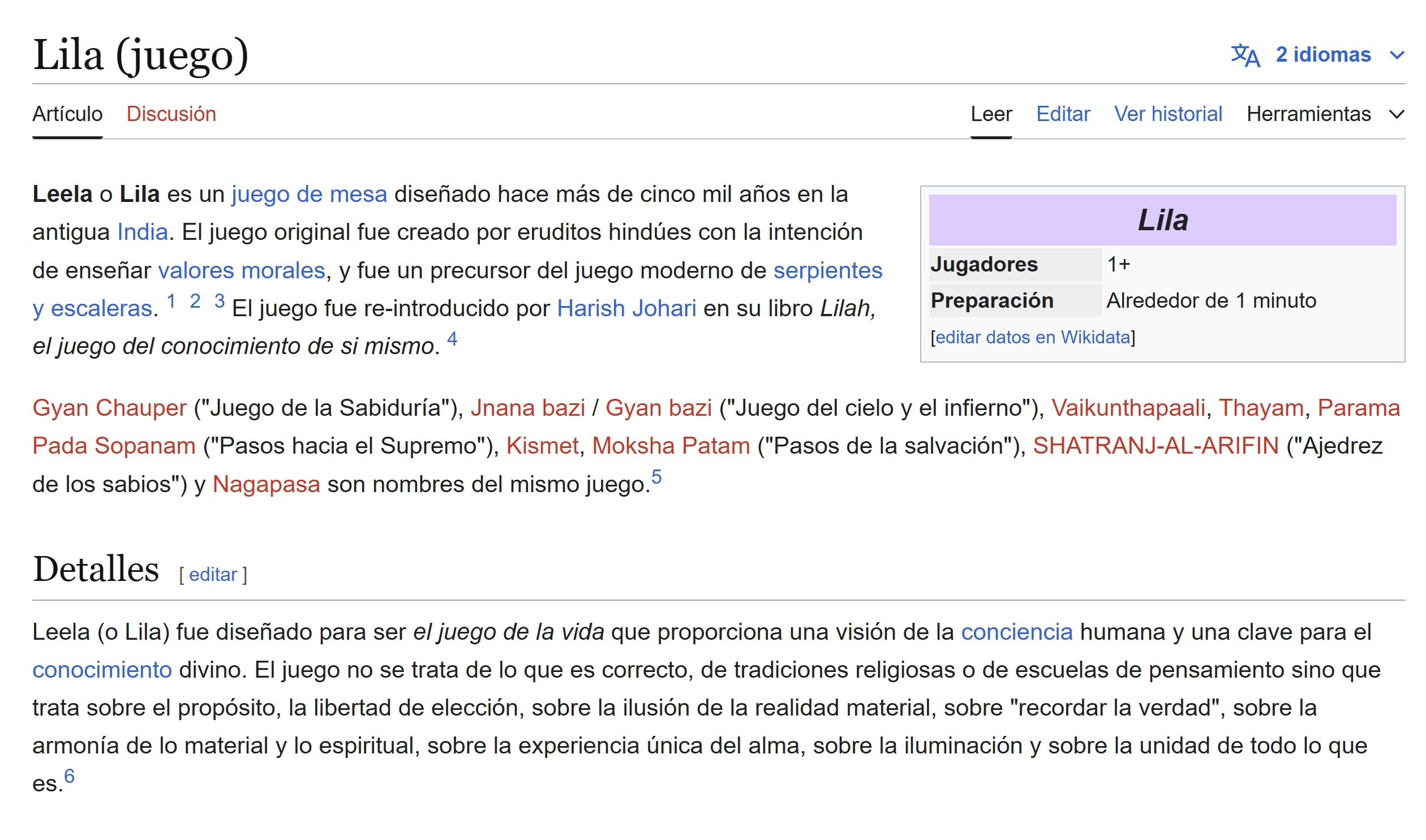
Task: Click the valores morales link
Action: 241,270
